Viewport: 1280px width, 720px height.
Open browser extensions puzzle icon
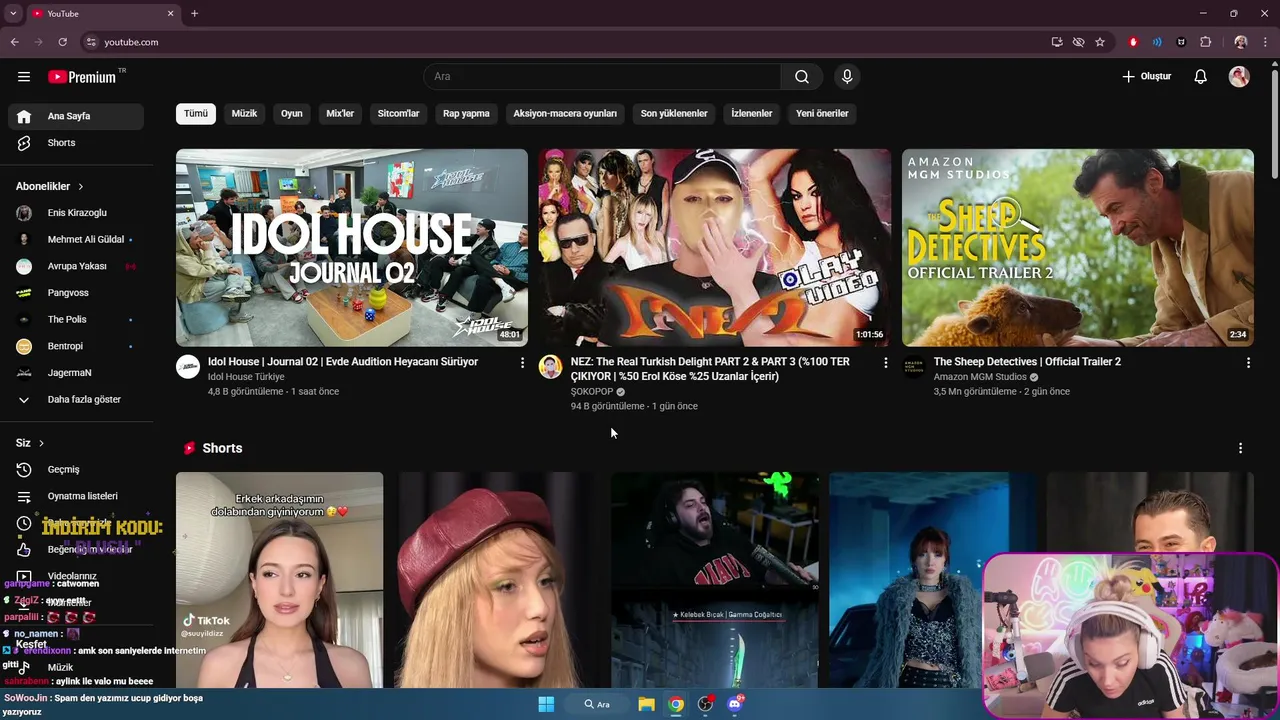coord(1206,42)
